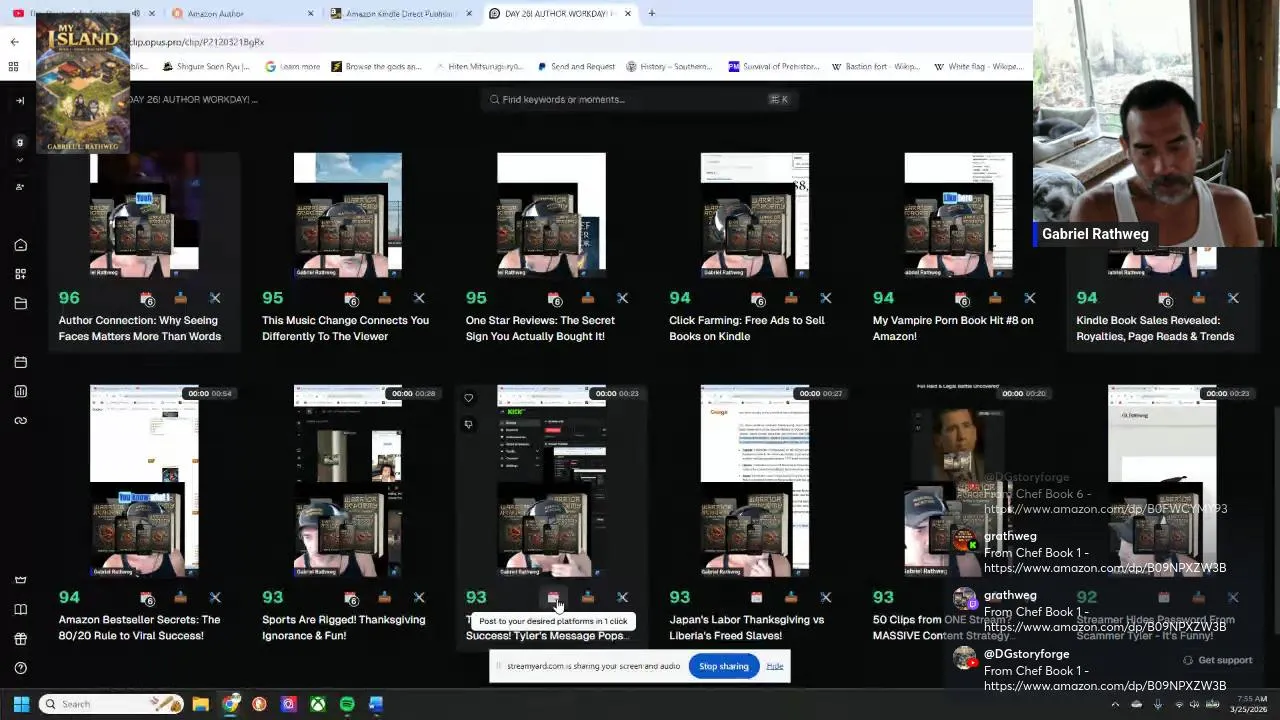
Task: Click title 'My Vampire Porn Book Hit #8 on Amazon!'
Action: pyautogui.click(x=953, y=328)
